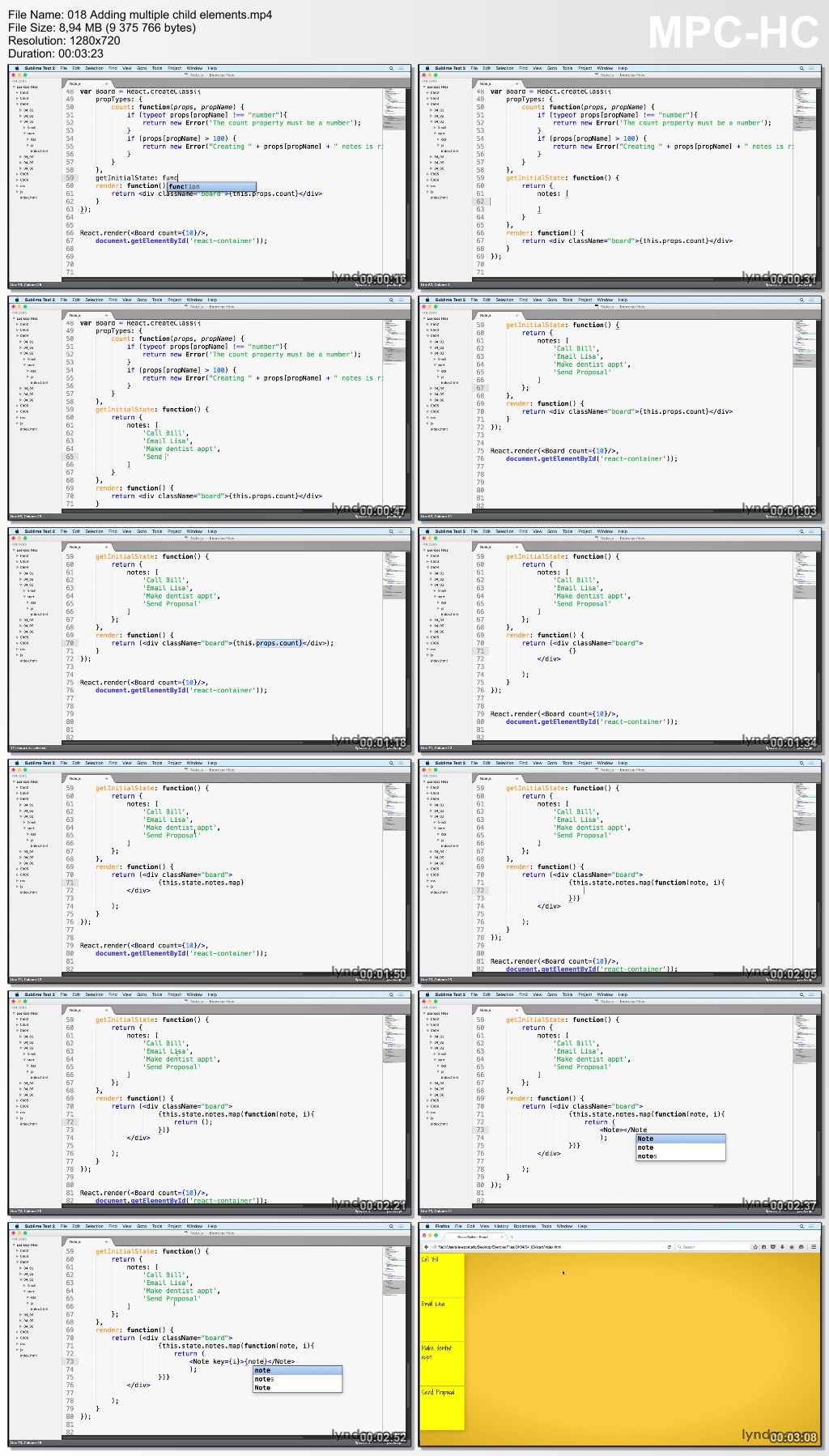This screenshot has width=829, height=1456.
Task: Open History menu in Firefox frame
Action: click(x=501, y=1226)
